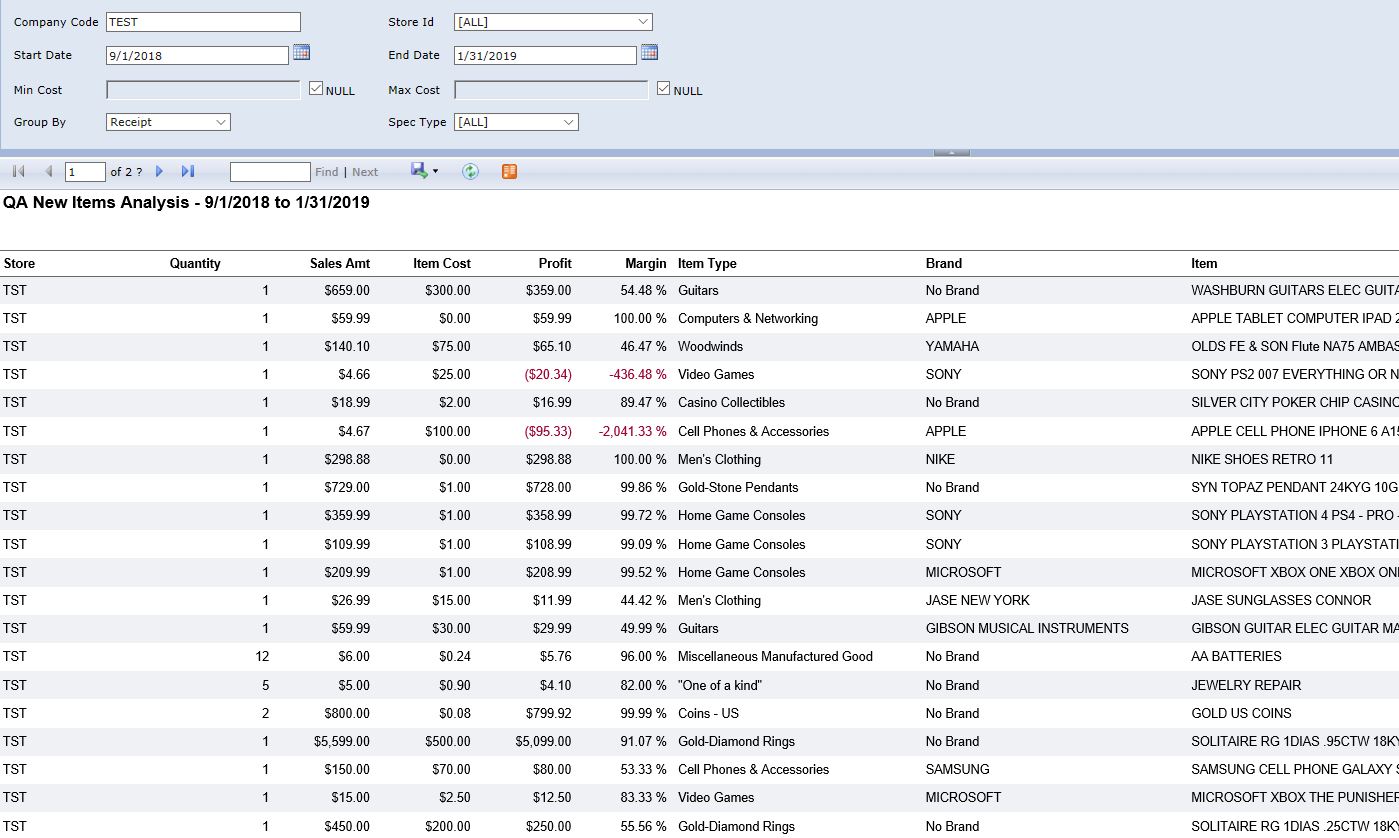Focus the Company Code field
This screenshot has height=838, width=1399.
coord(203,22)
